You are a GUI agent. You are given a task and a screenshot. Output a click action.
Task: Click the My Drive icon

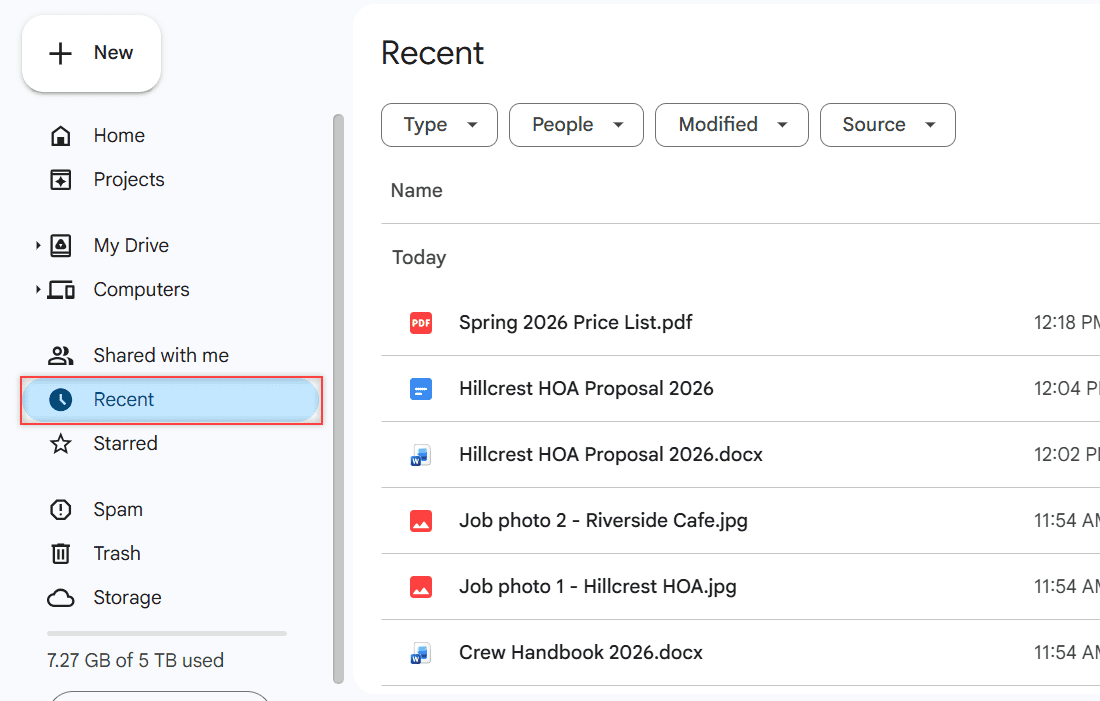61,246
